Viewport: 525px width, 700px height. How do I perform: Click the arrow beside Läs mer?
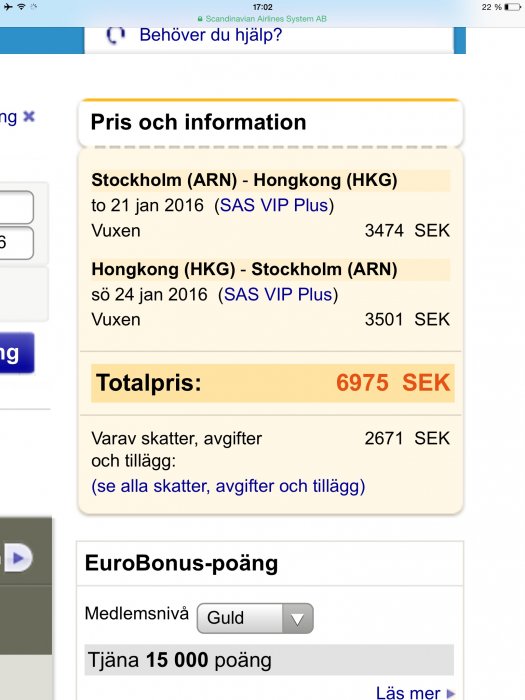tap(450, 694)
